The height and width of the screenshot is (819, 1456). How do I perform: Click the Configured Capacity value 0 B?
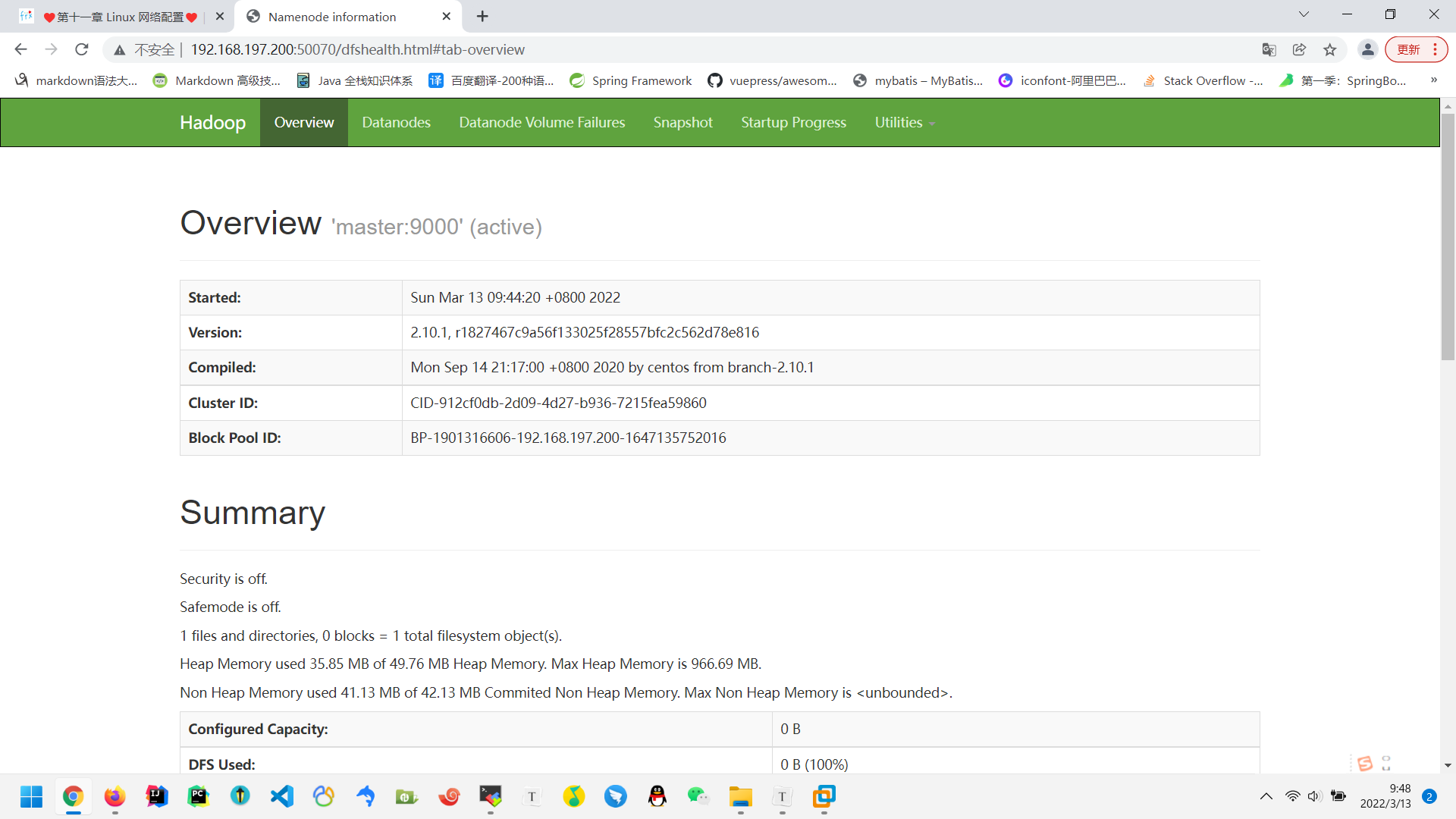(x=790, y=729)
